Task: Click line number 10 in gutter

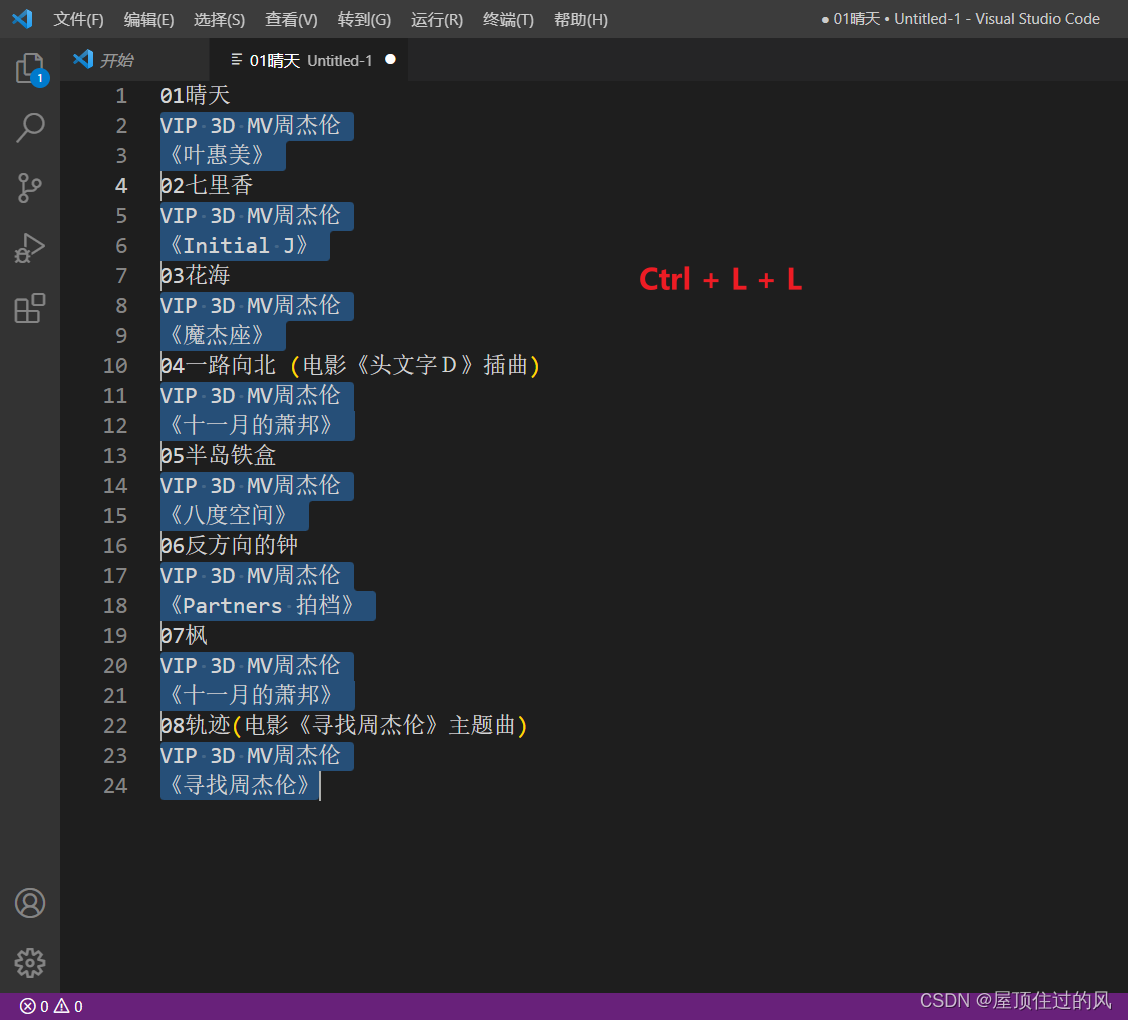Action: click(x=115, y=365)
